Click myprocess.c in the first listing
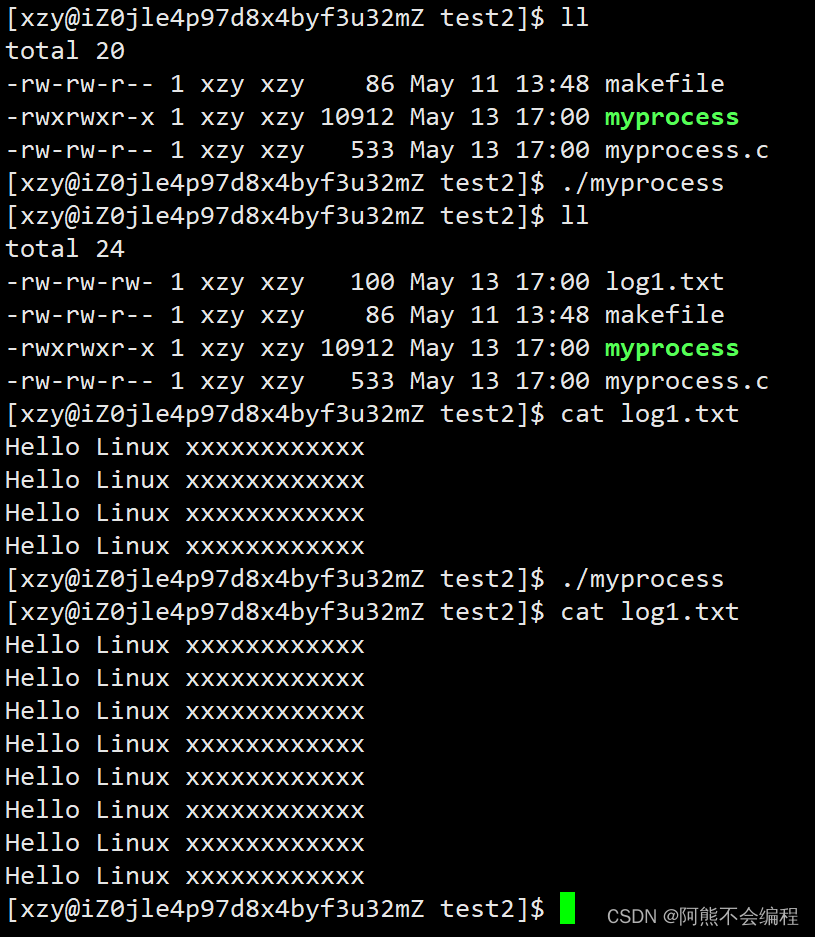 [x=687, y=151]
